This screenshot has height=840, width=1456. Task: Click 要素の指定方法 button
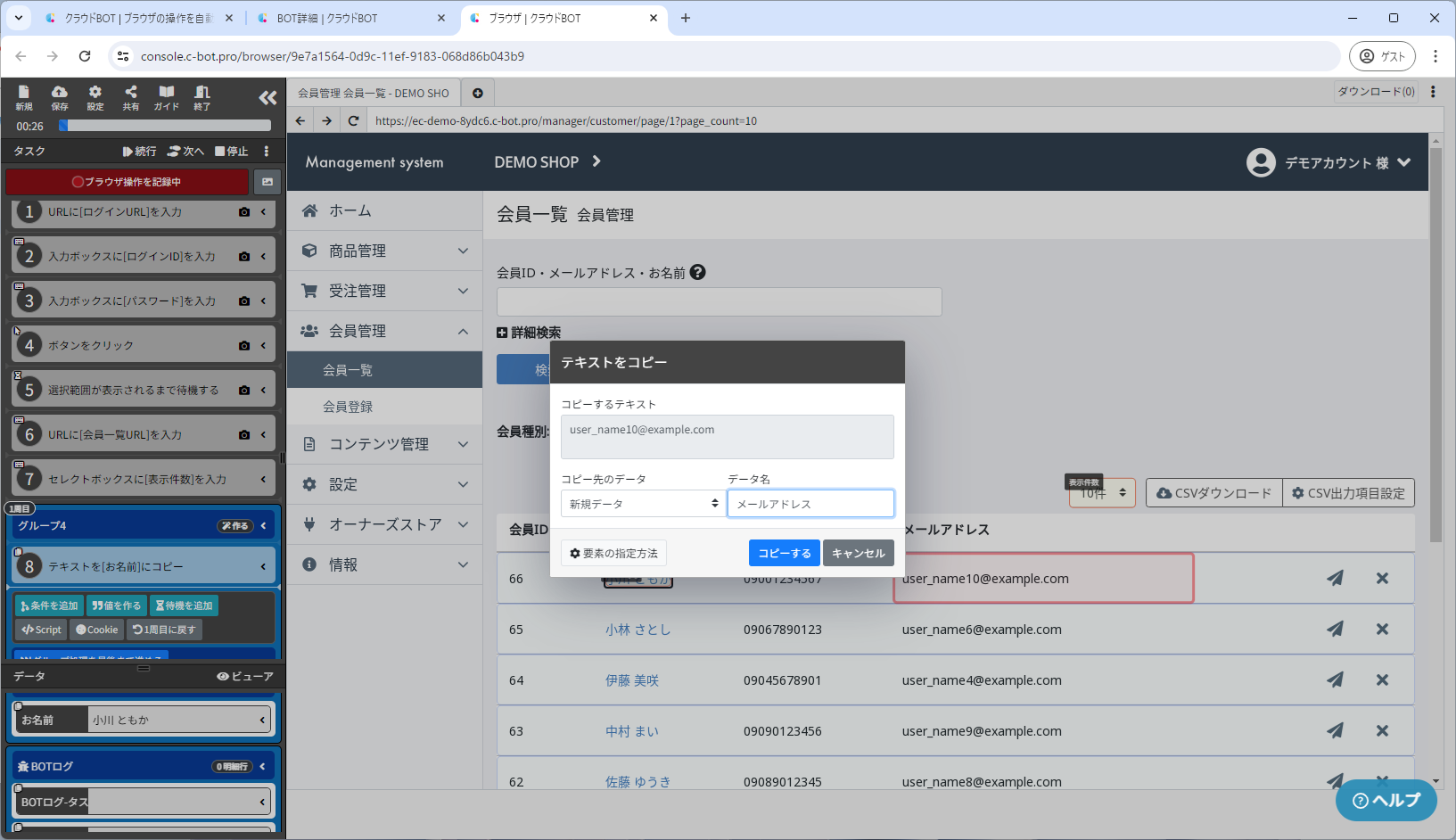613,554
